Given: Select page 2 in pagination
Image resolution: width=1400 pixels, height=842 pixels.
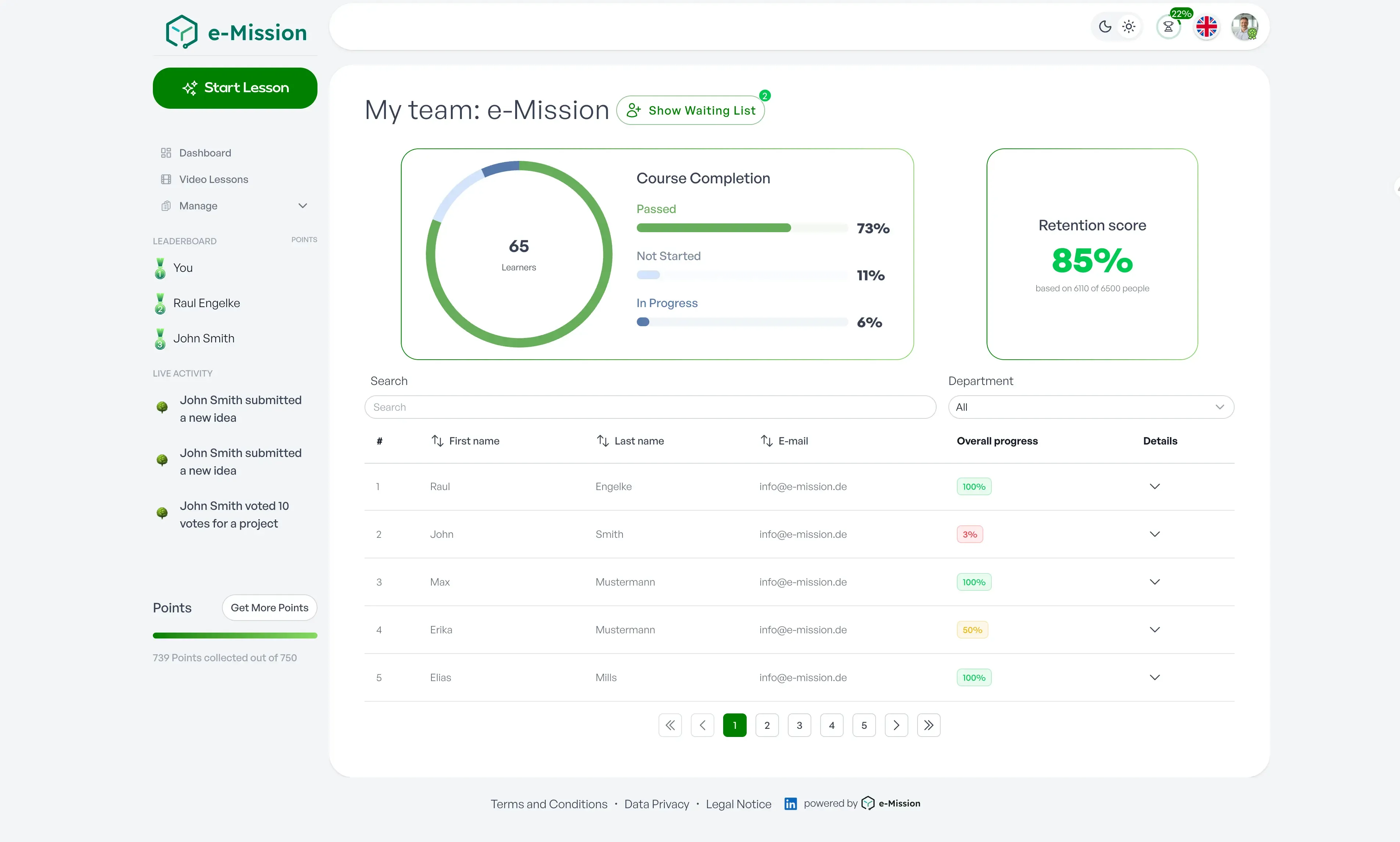Looking at the screenshot, I should (767, 725).
